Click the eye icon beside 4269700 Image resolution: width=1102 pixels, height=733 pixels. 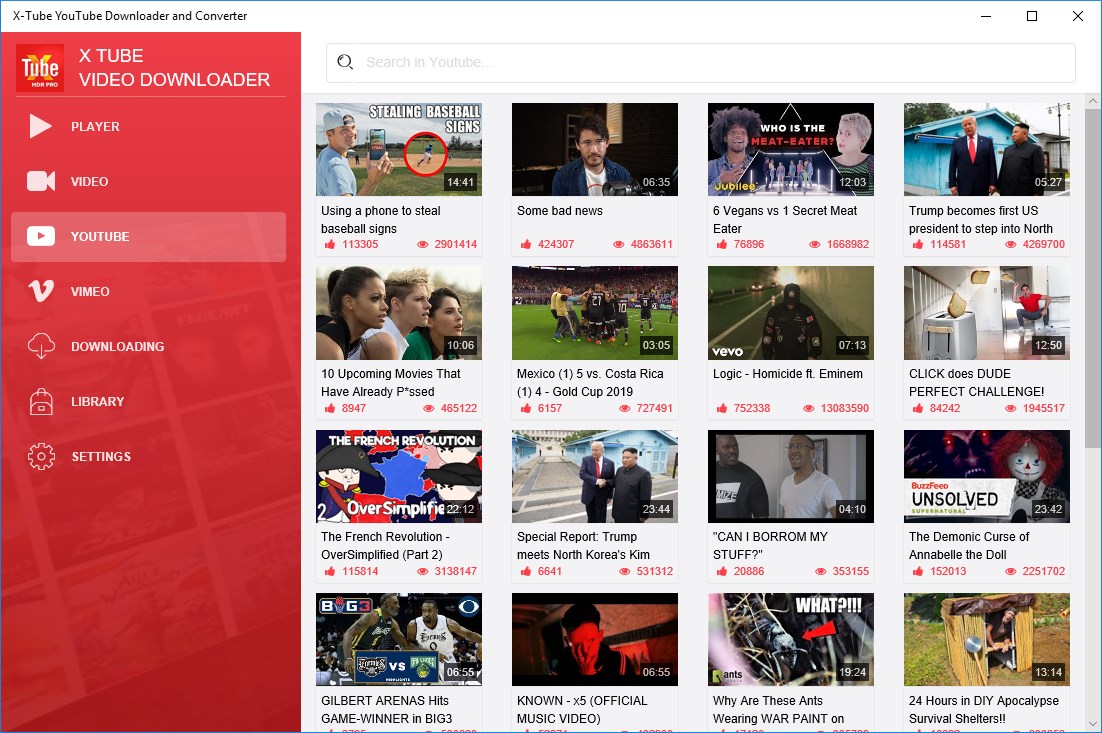pyautogui.click(x=1010, y=245)
